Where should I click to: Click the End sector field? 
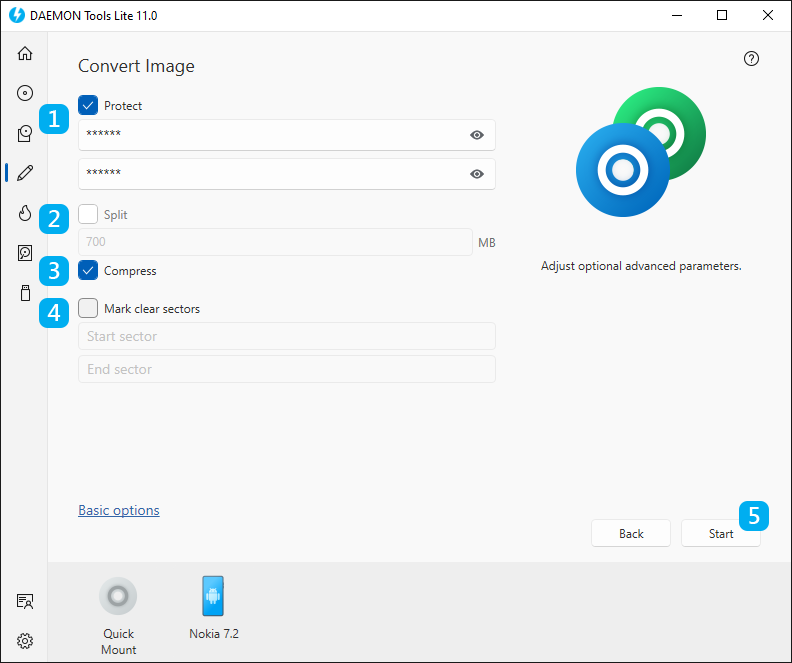coord(287,369)
